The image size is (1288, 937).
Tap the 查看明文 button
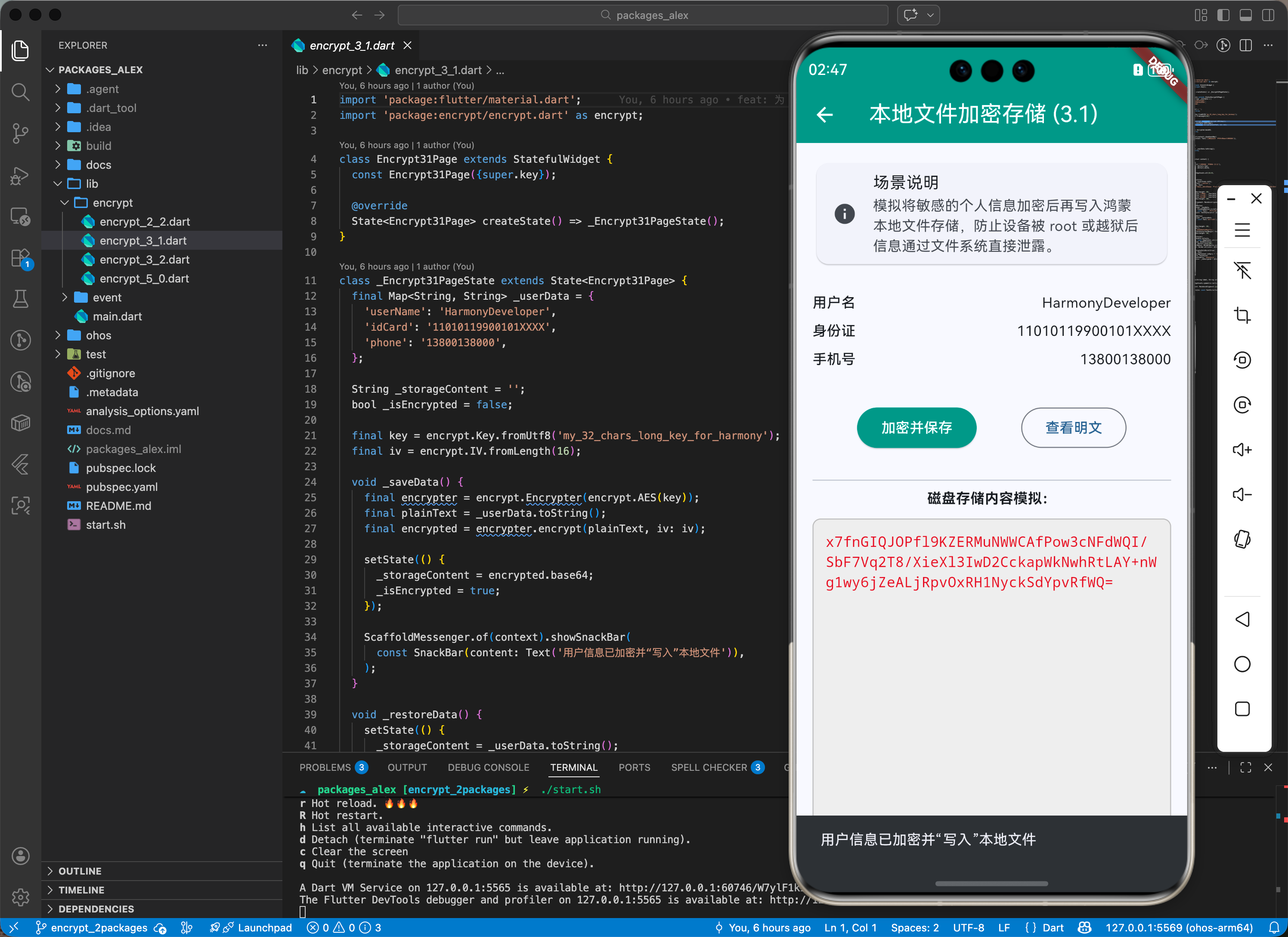1073,428
